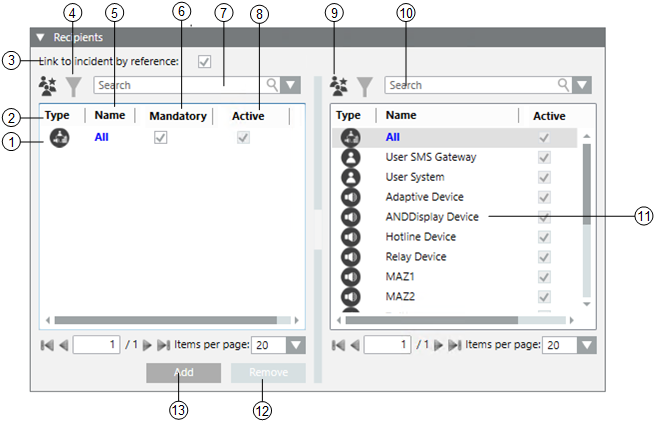659x426 pixels.
Task: Click the magnifier icon in right search box
Action: click(564, 85)
